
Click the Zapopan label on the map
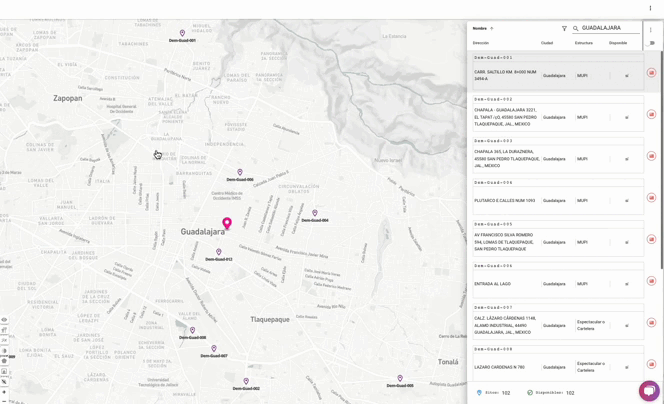pos(68,98)
